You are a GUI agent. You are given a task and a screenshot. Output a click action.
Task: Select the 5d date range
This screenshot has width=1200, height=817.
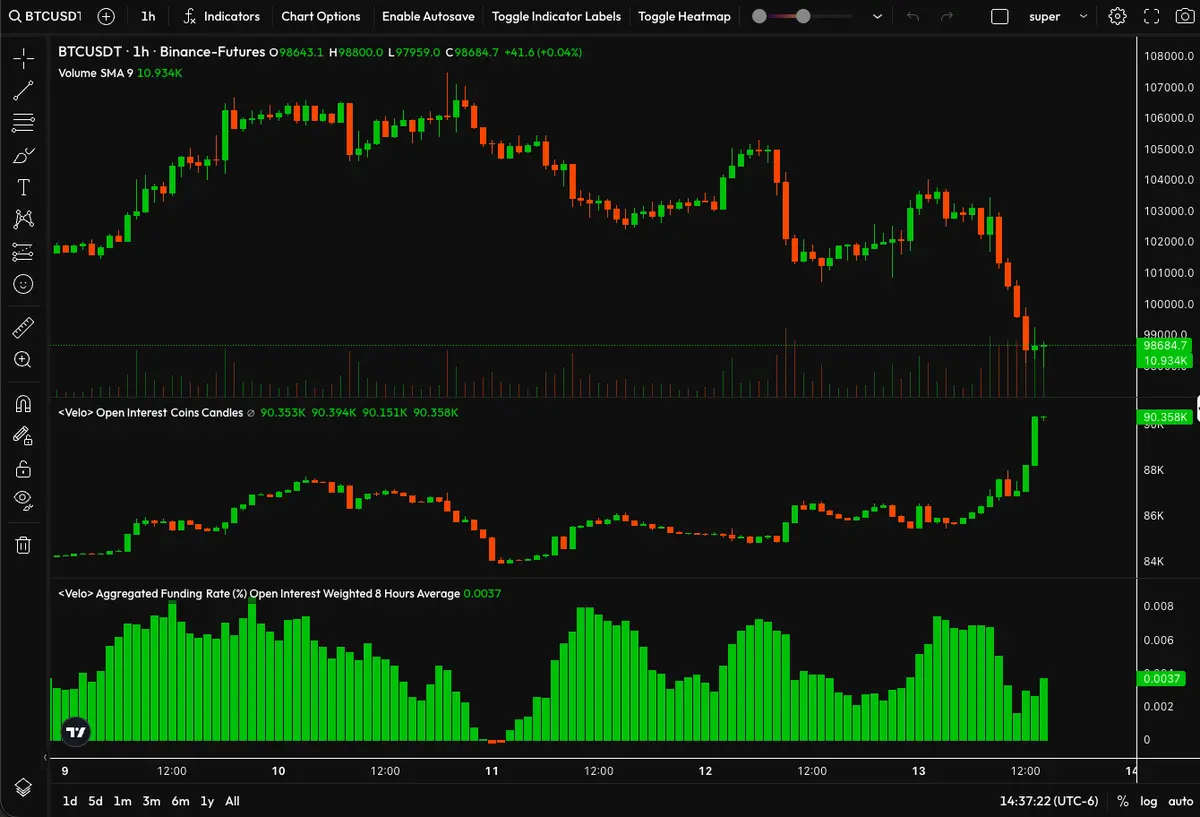[x=95, y=801]
